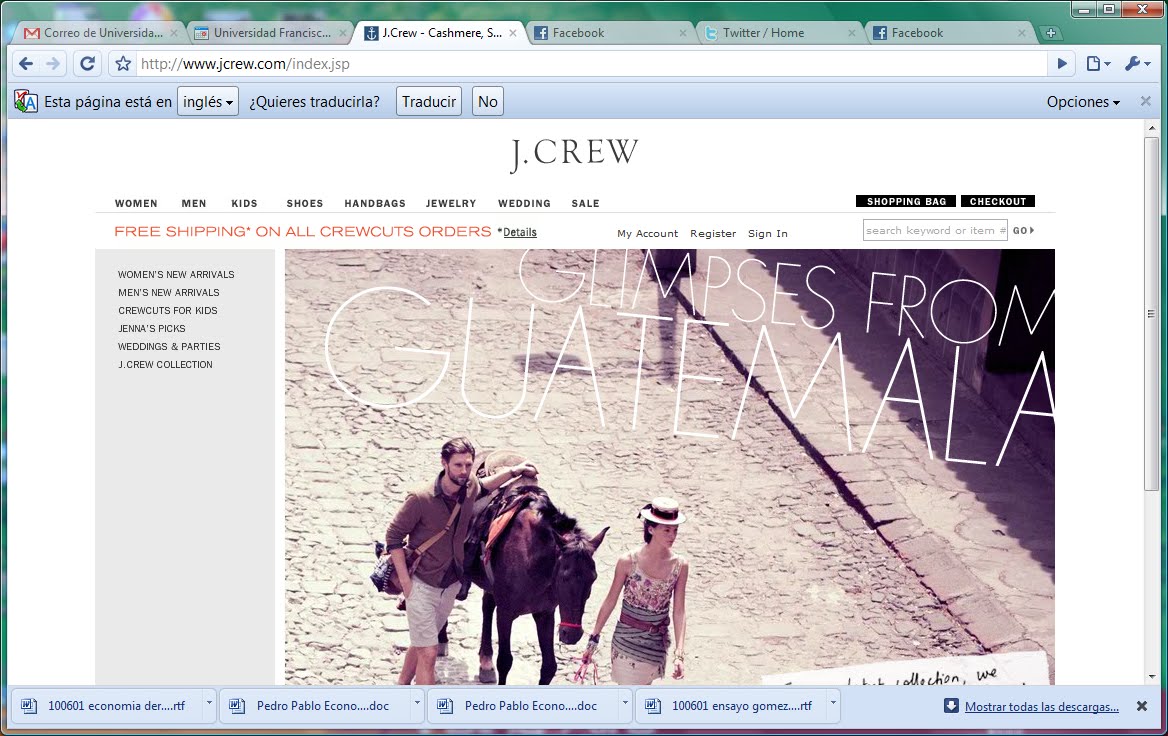Open the JEWELRY menu
1168x736 pixels.
451,203
